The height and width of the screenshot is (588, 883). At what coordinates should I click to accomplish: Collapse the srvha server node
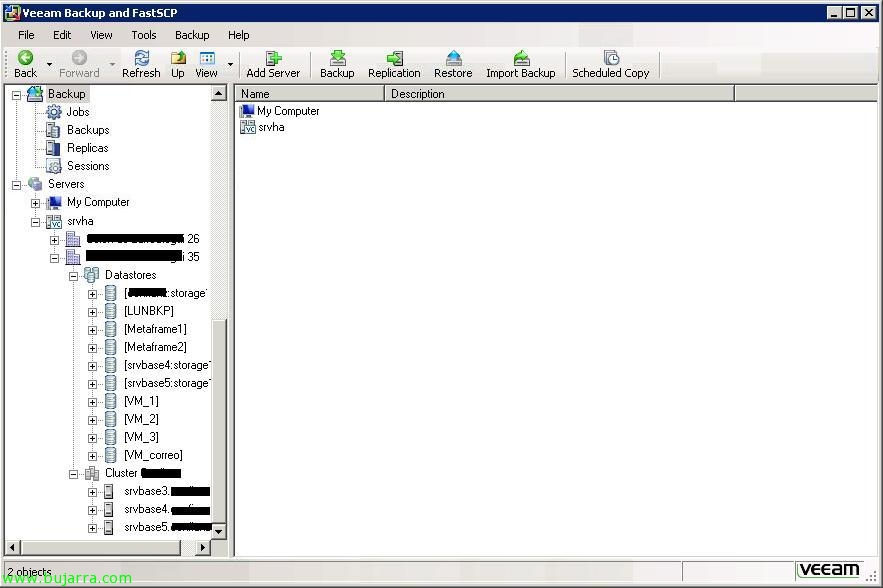click(35, 222)
